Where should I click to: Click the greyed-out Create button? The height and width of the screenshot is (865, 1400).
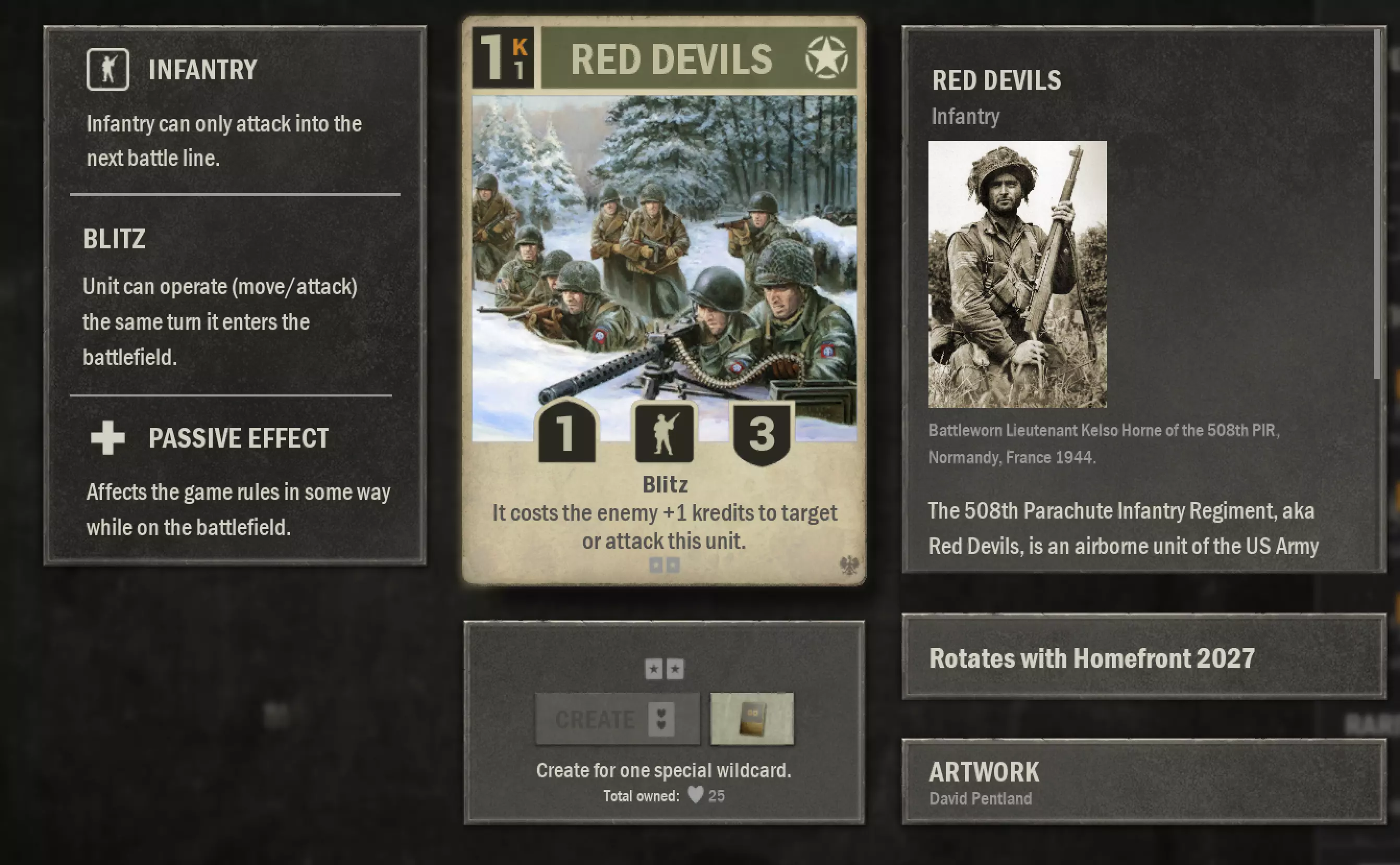click(x=617, y=719)
